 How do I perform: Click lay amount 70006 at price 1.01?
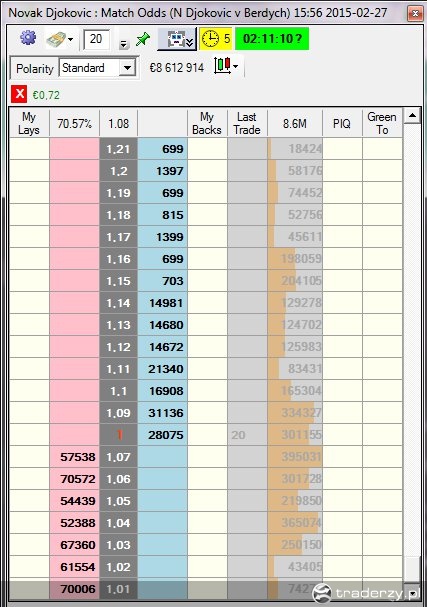tap(75, 589)
